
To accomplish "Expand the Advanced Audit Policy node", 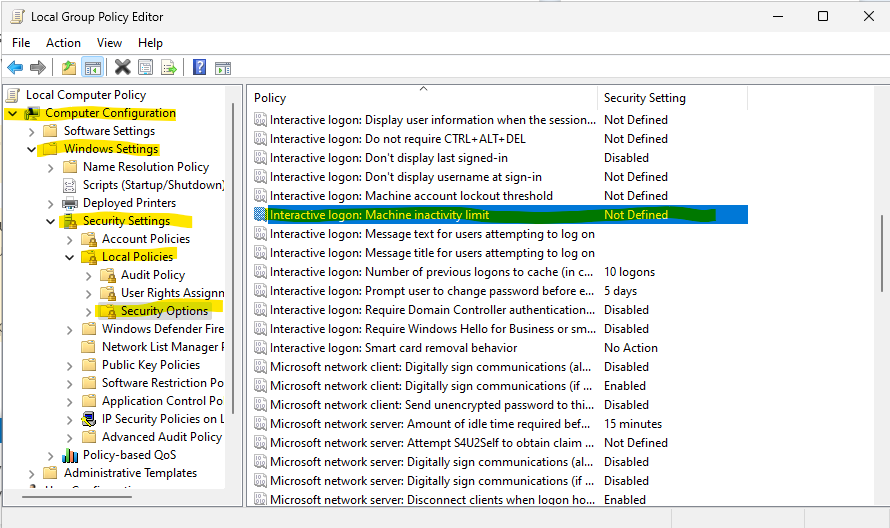I will point(69,438).
